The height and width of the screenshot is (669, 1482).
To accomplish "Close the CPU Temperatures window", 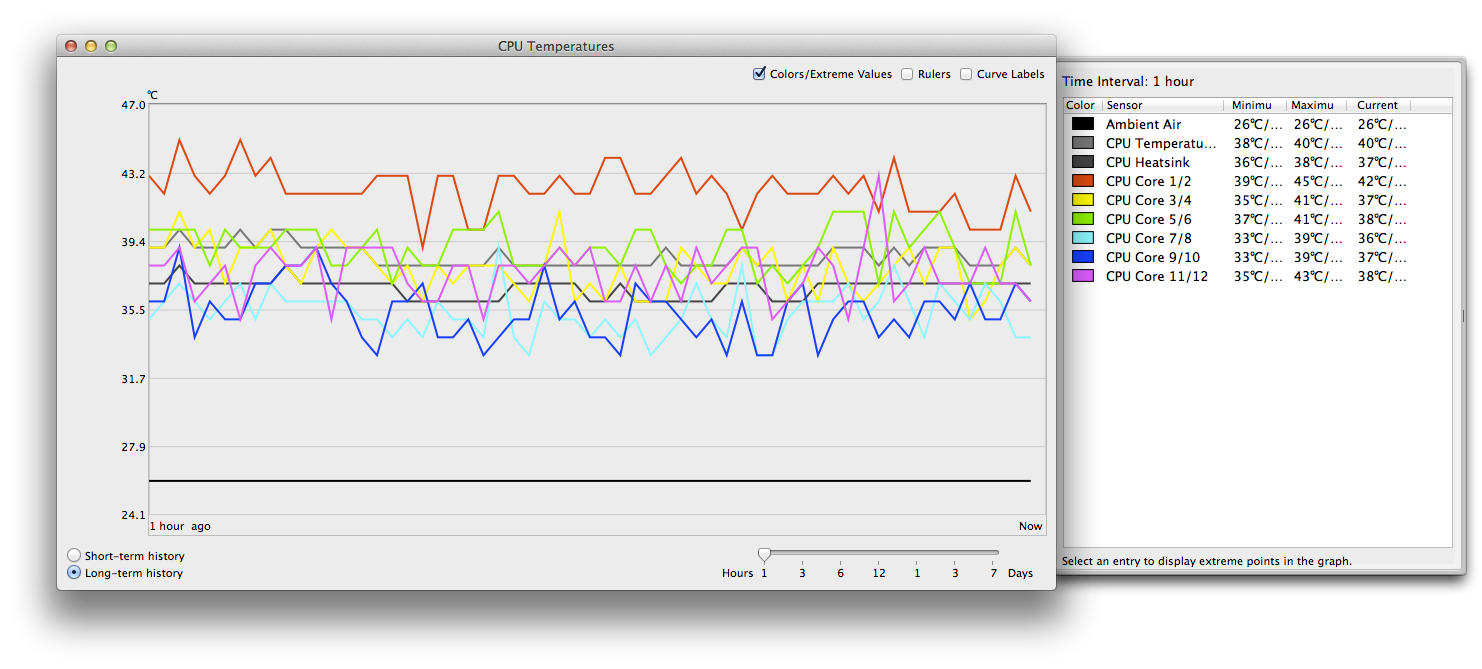I will 71,46.
